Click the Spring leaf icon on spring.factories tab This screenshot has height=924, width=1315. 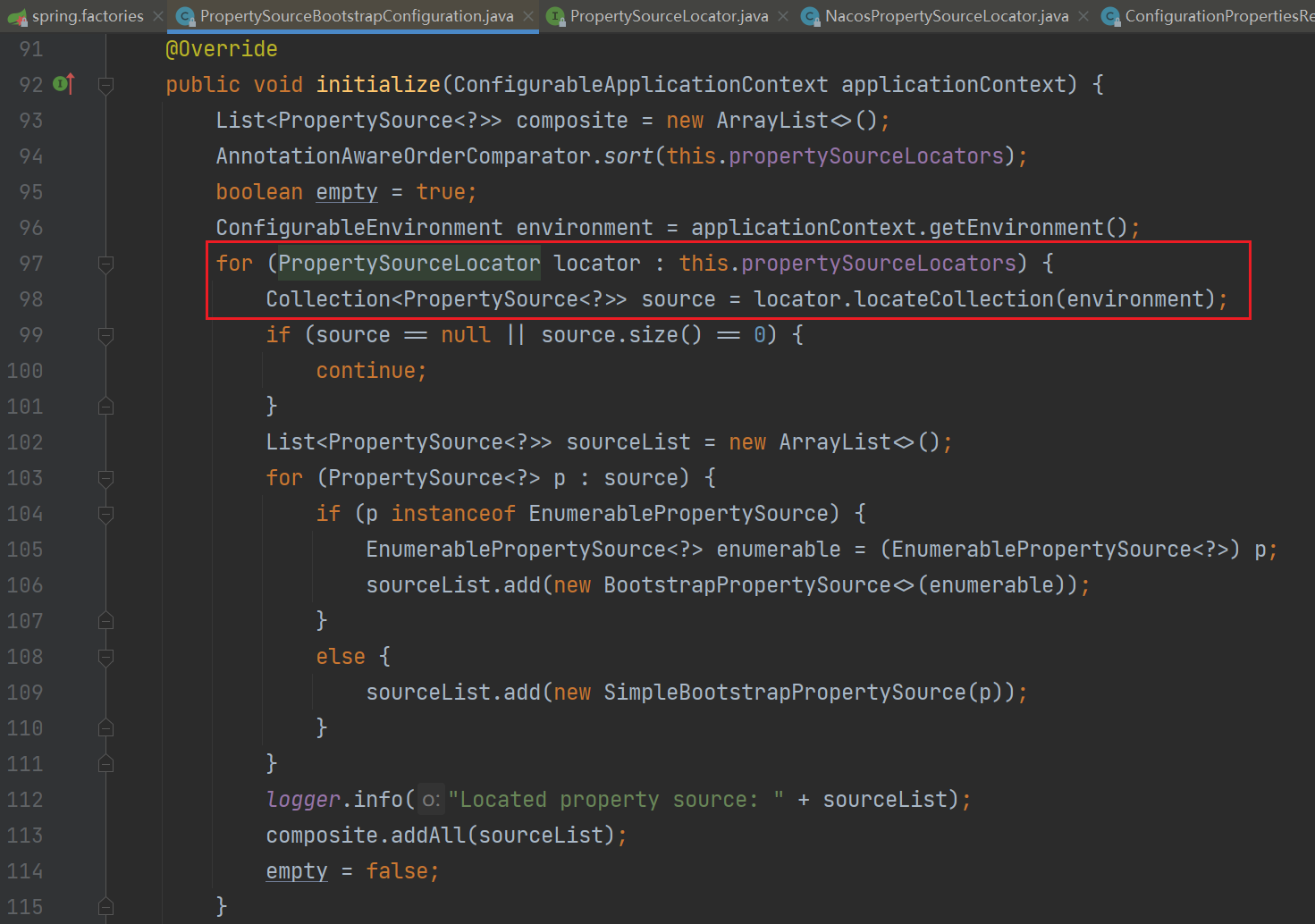[x=17, y=16]
